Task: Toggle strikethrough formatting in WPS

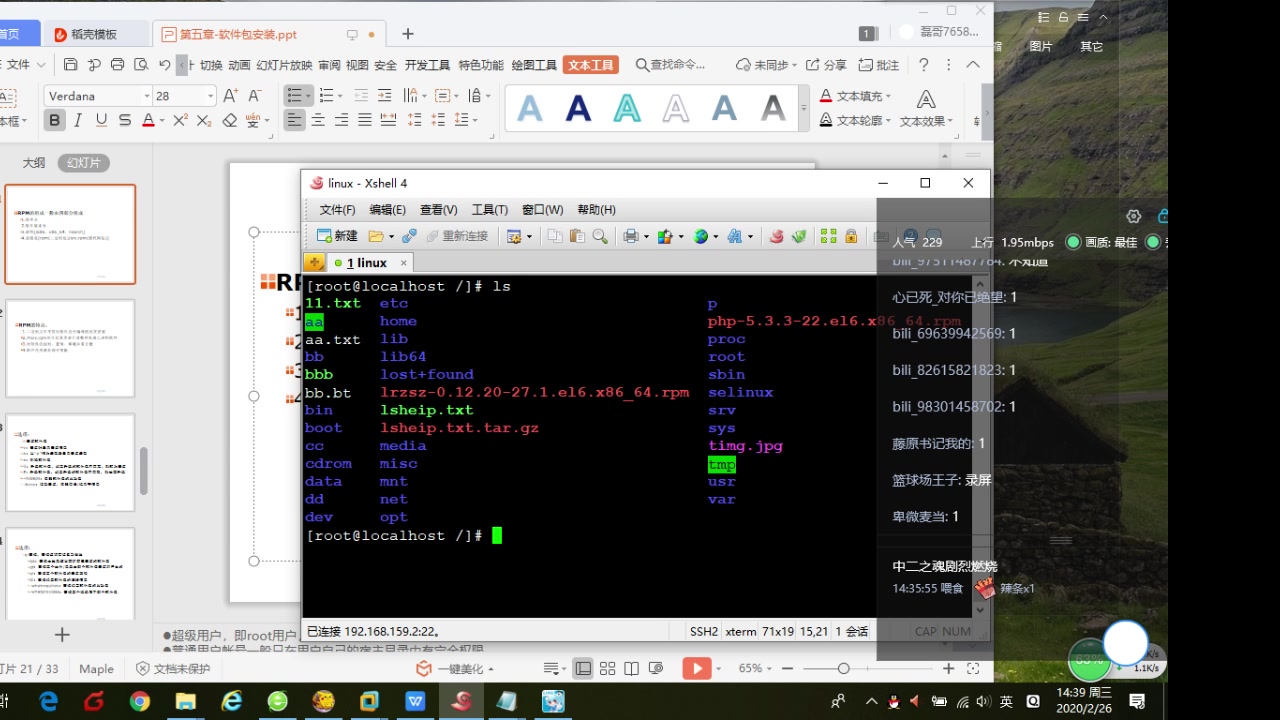Action: point(125,120)
